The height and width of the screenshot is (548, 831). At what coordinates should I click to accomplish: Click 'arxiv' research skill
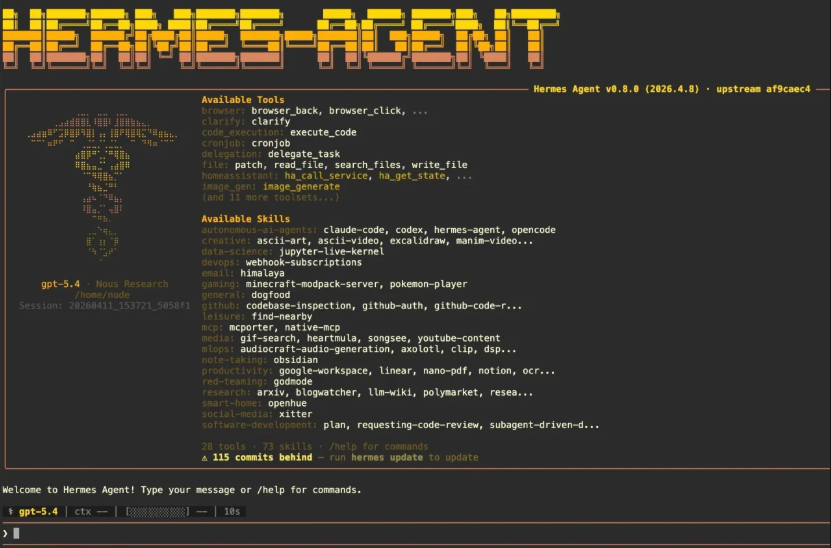[270, 393]
